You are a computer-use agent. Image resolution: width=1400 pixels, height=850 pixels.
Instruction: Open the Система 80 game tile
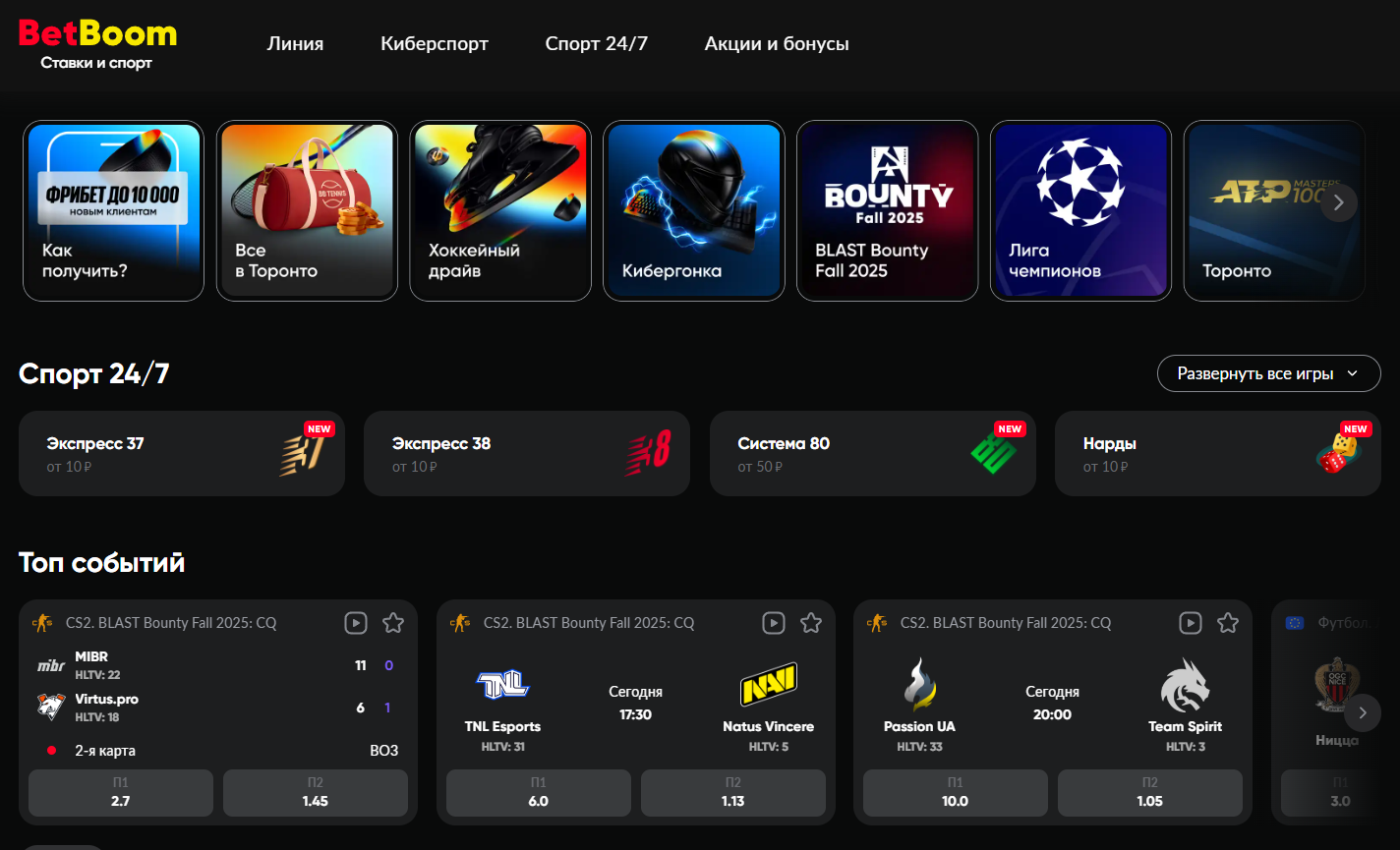pos(873,453)
